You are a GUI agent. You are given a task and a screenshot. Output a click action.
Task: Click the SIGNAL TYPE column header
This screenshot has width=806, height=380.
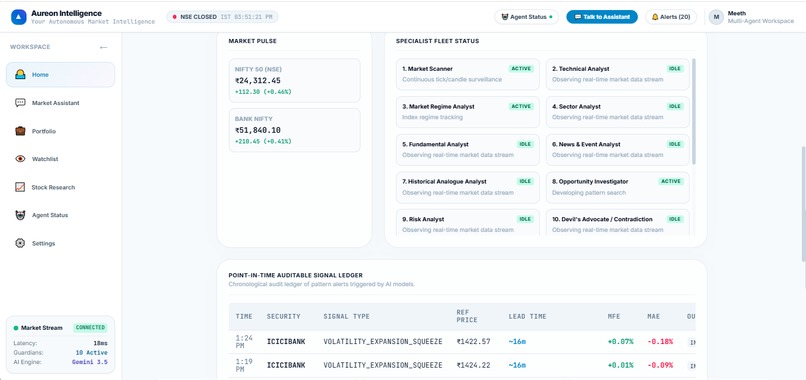tap(346, 316)
